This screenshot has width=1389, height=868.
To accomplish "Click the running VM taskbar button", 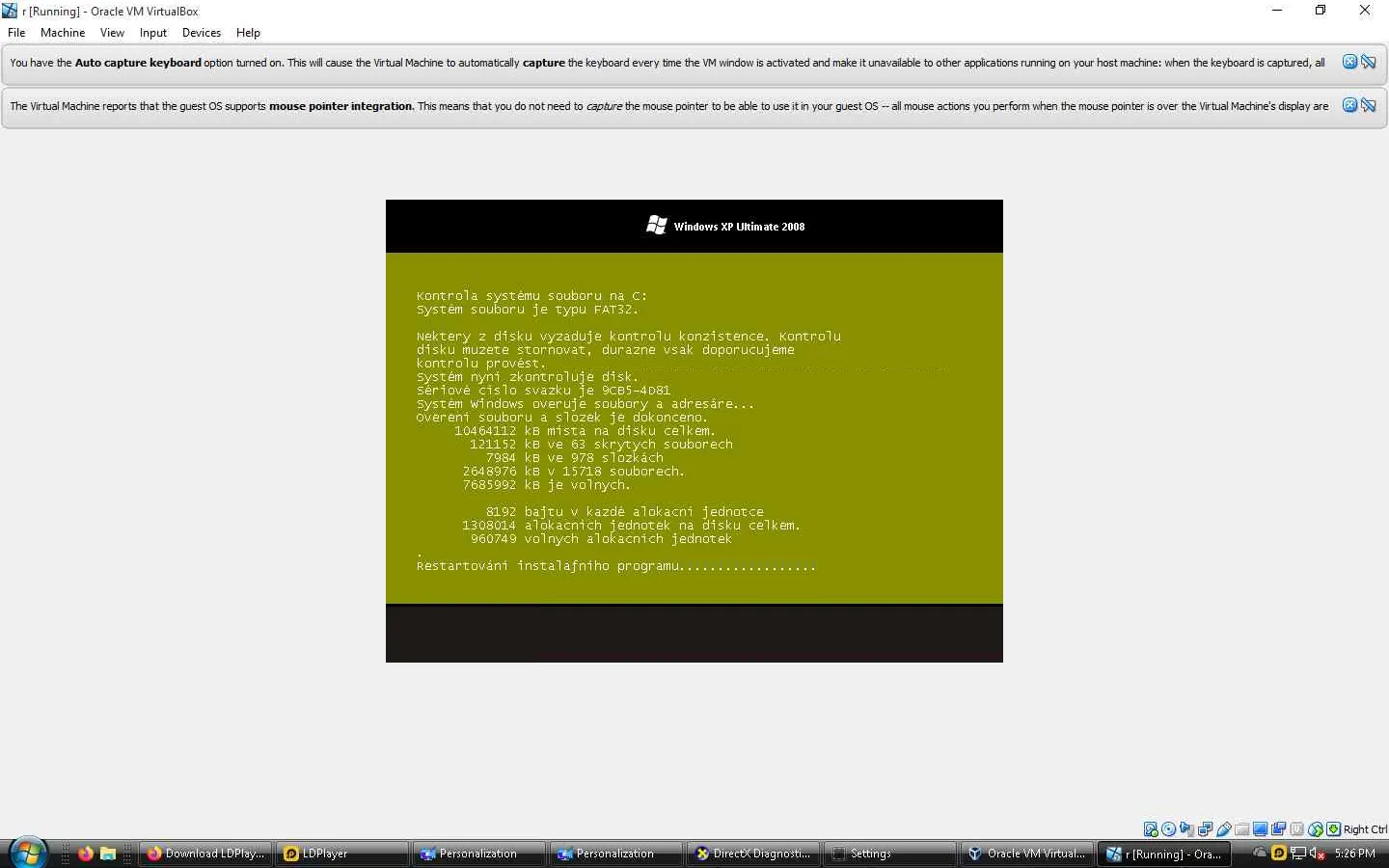I will click(x=1166, y=854).
